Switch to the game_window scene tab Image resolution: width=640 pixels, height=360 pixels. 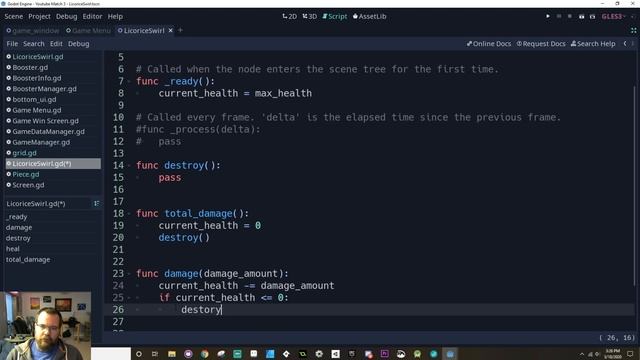33,31
